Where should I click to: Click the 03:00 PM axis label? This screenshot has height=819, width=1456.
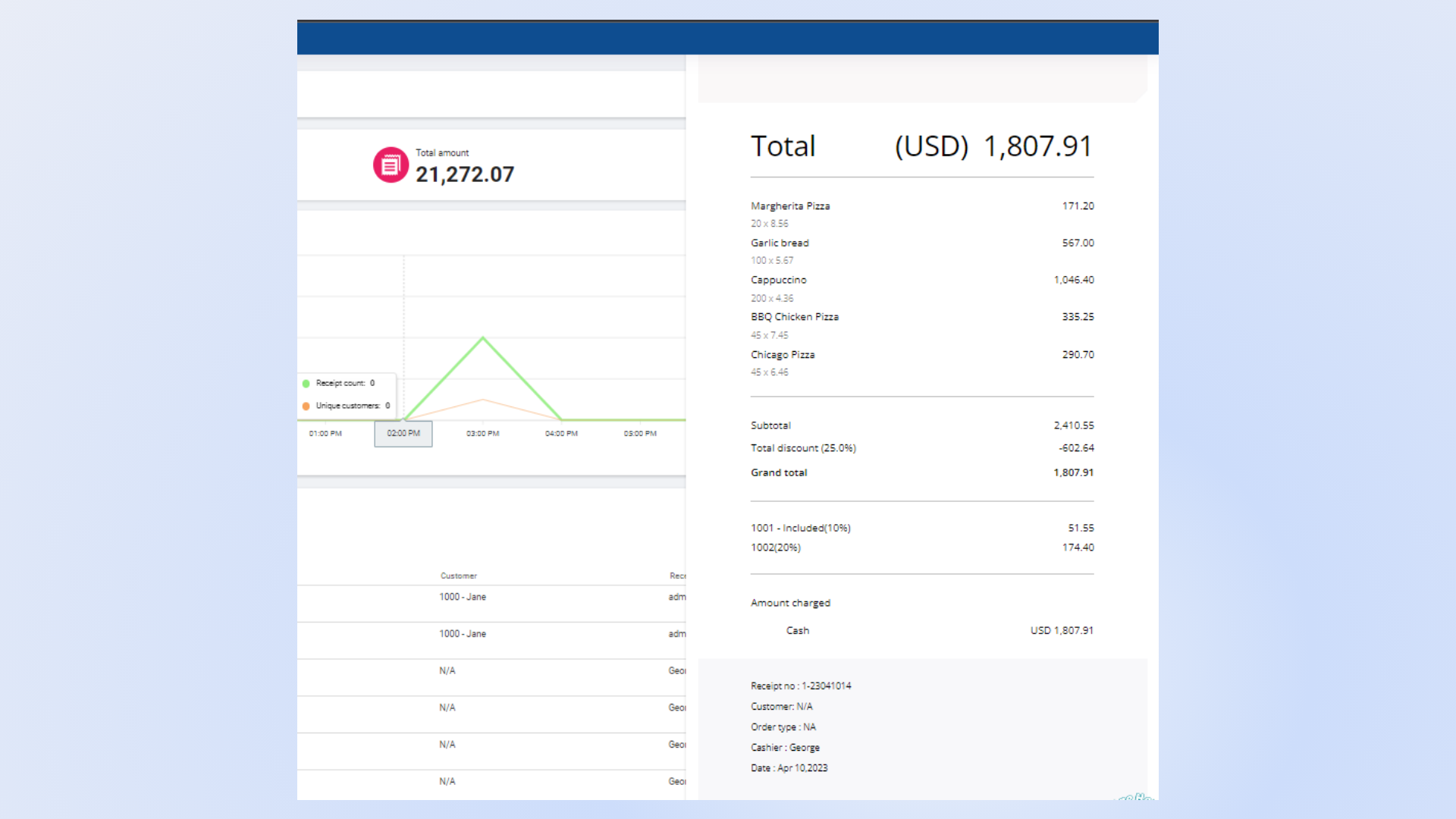[x=482, y=434]
